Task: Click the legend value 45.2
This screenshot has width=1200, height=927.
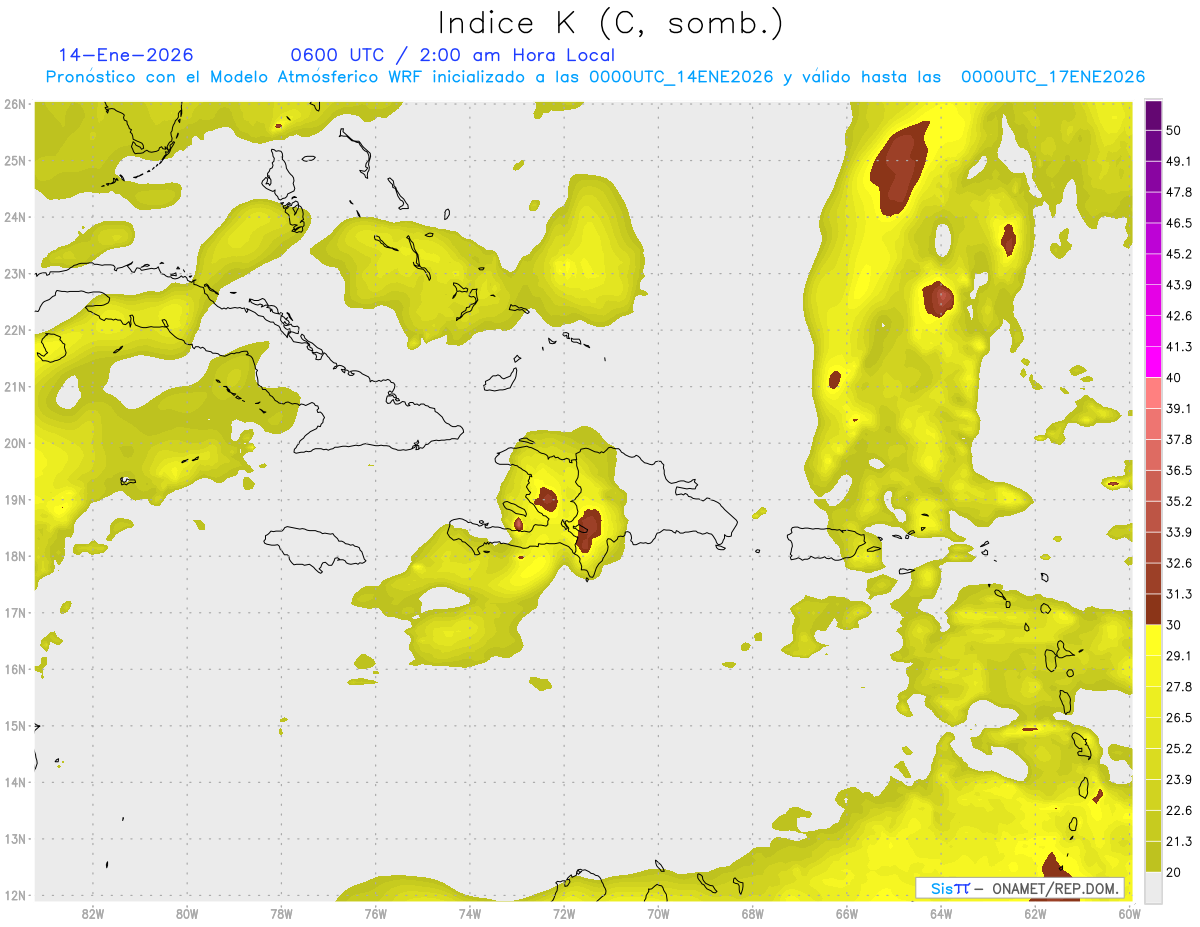Action: click(1179, 254)
